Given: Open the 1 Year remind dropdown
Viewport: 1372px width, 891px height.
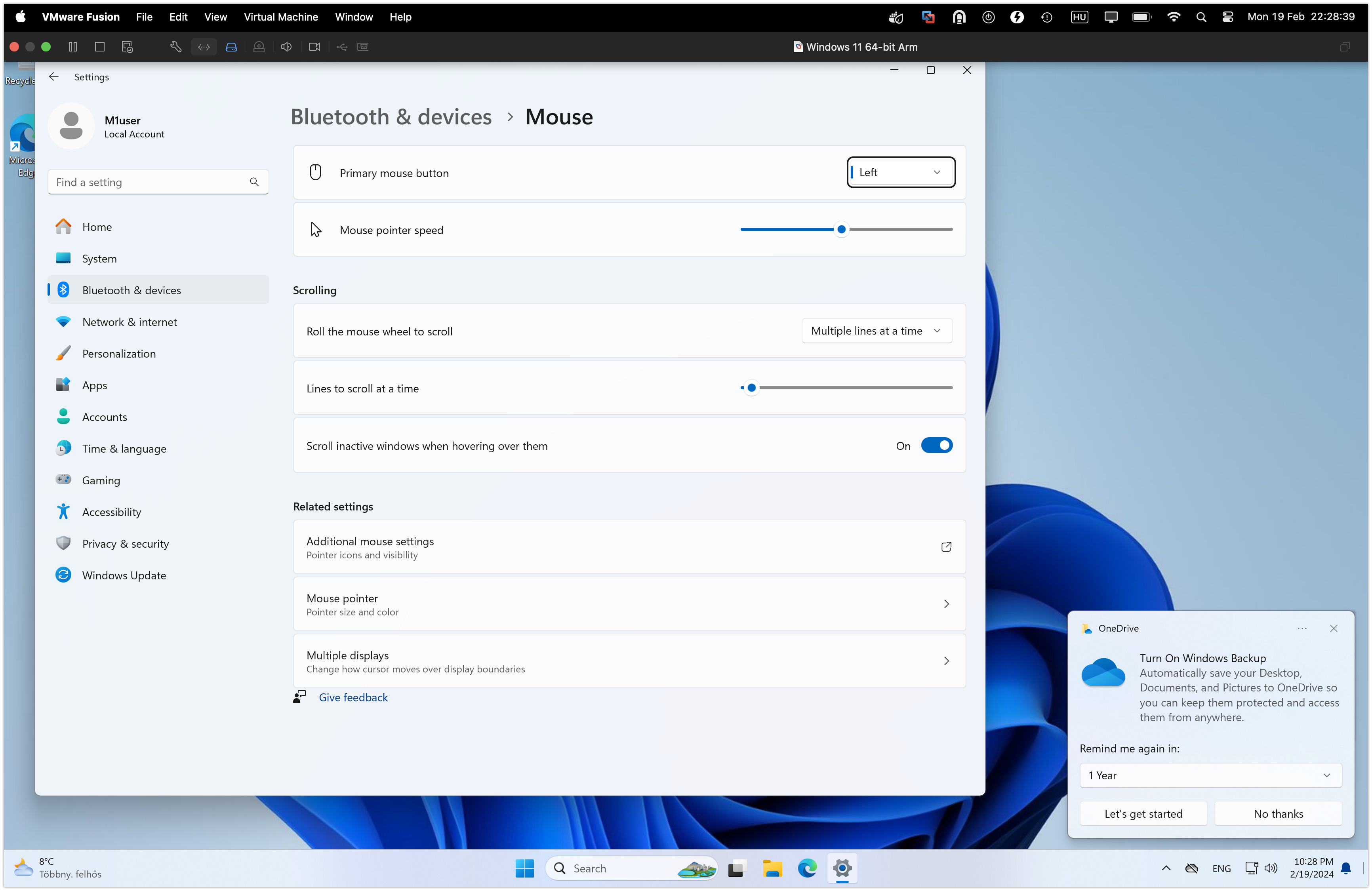Looking at the screenshot, I should [1210, 775].
